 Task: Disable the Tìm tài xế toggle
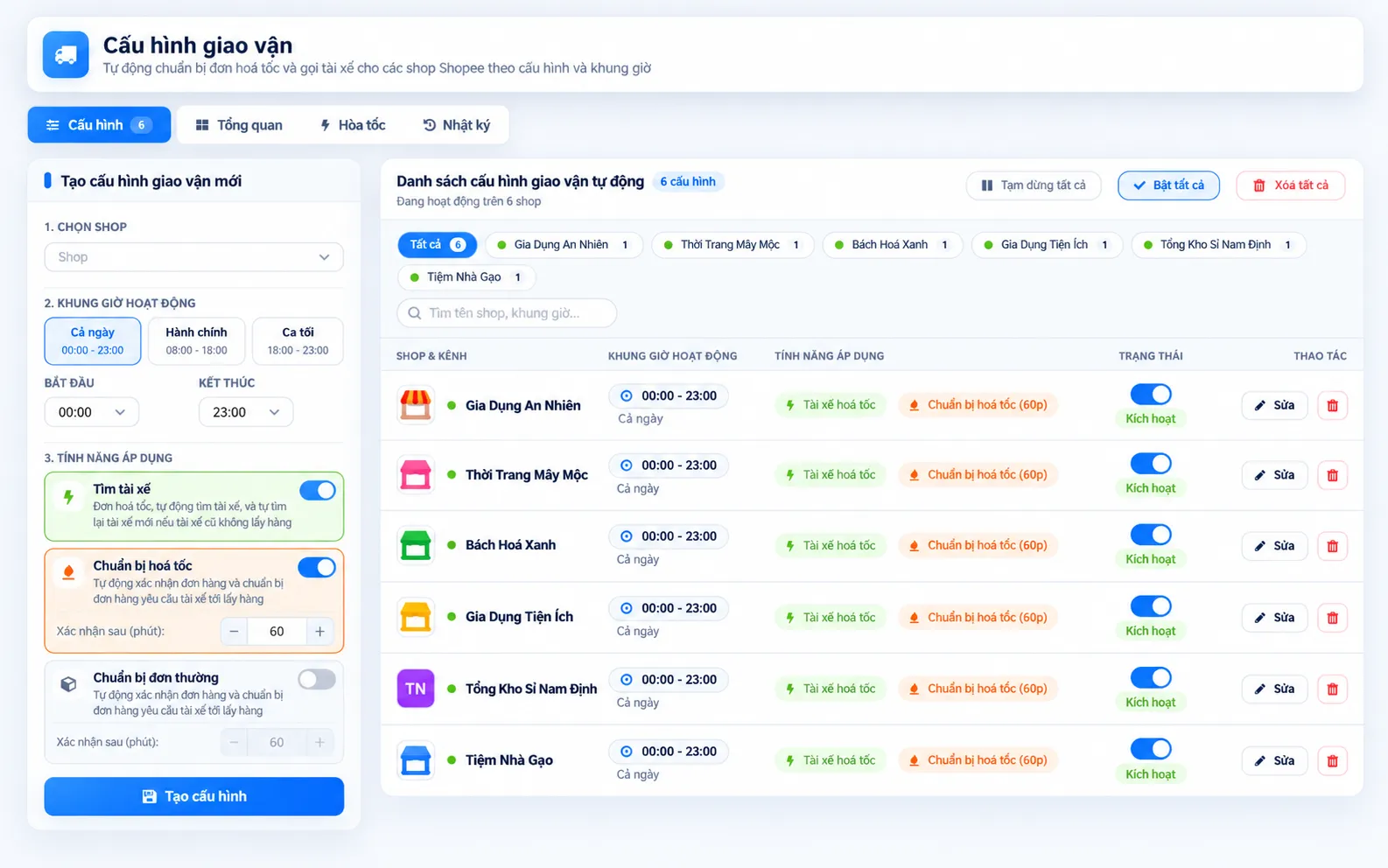click(x=318, y=490)
